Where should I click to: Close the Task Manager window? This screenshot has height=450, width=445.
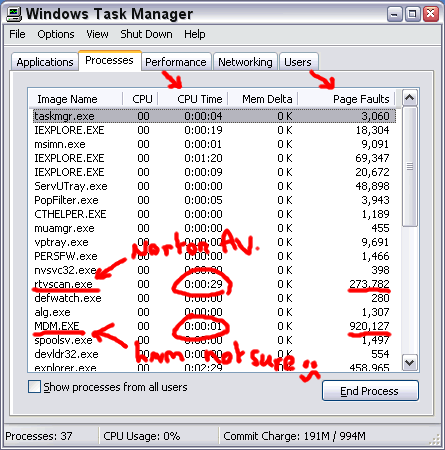(431, 14)
